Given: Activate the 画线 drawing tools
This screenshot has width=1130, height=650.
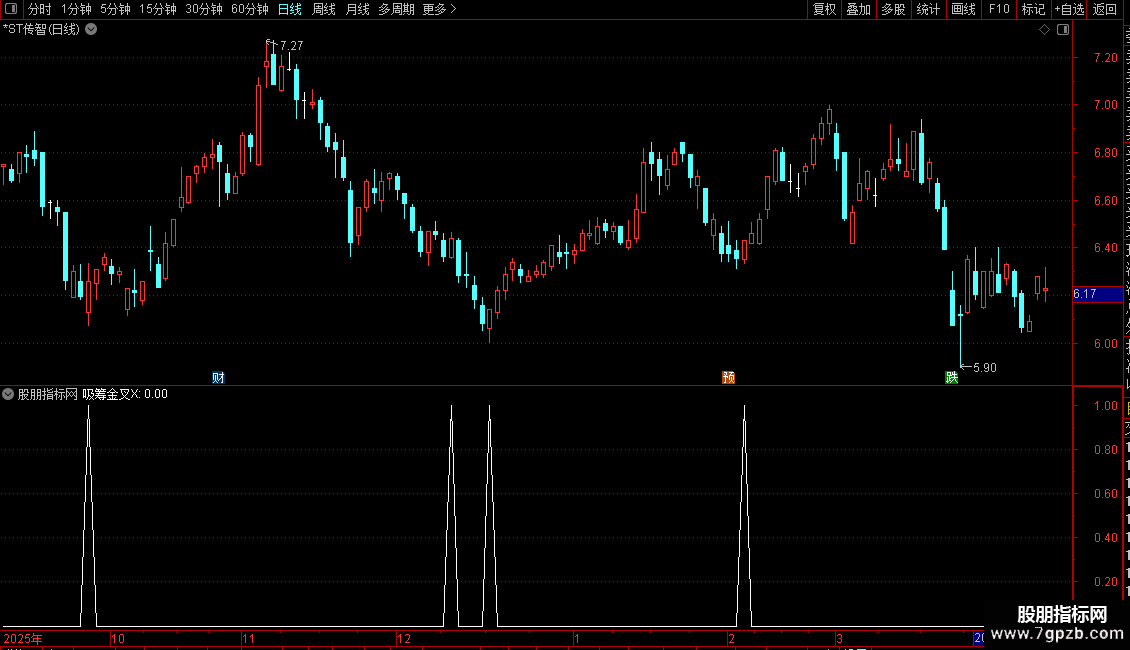Looking at the screenshot, I should pyautogui.click(x=963, y=9).
